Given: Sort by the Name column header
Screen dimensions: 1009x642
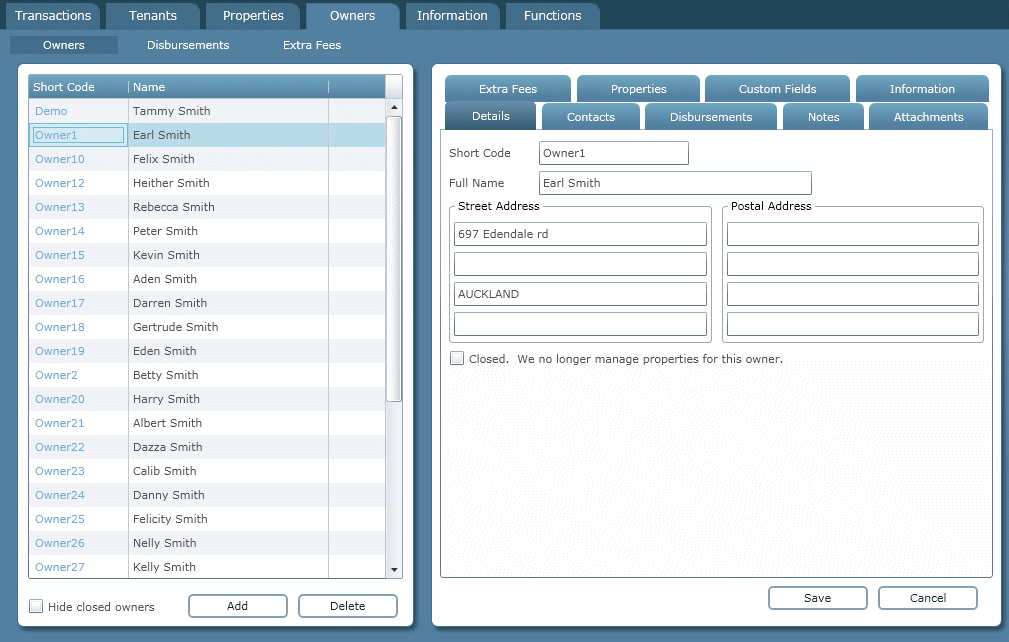Looking at the screenshot, I should coord(228,87).
